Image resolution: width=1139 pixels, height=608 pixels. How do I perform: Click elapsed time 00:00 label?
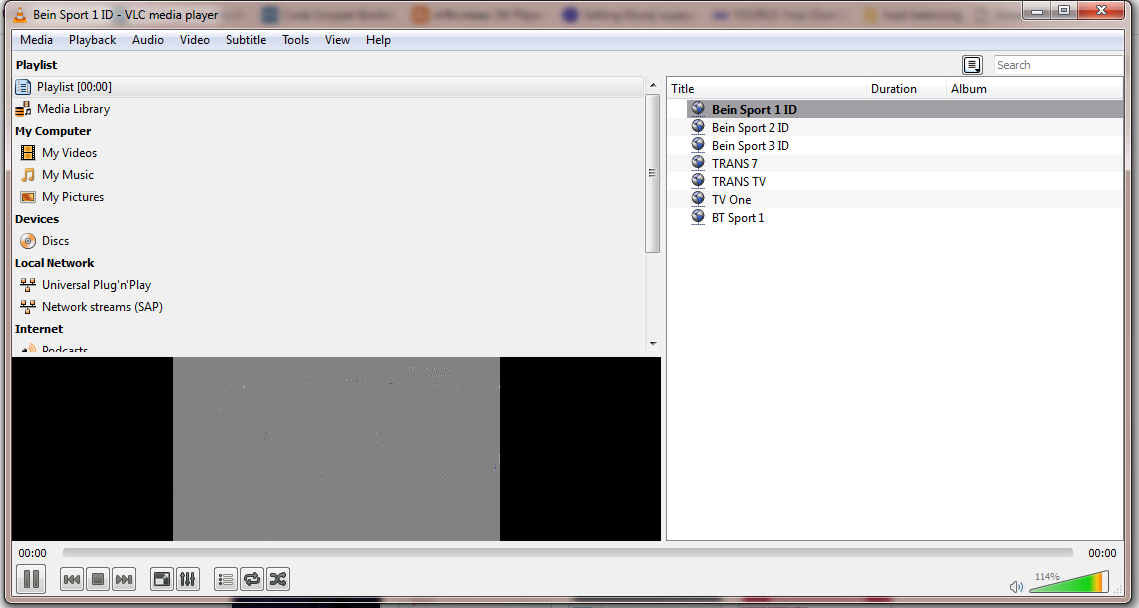(x=33, y=553)
